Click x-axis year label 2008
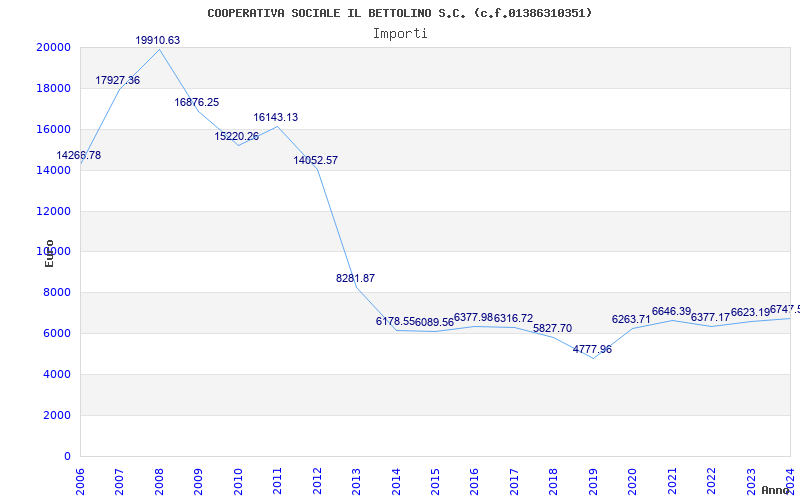Screen dimensions: 800x500 pos(159,482)
